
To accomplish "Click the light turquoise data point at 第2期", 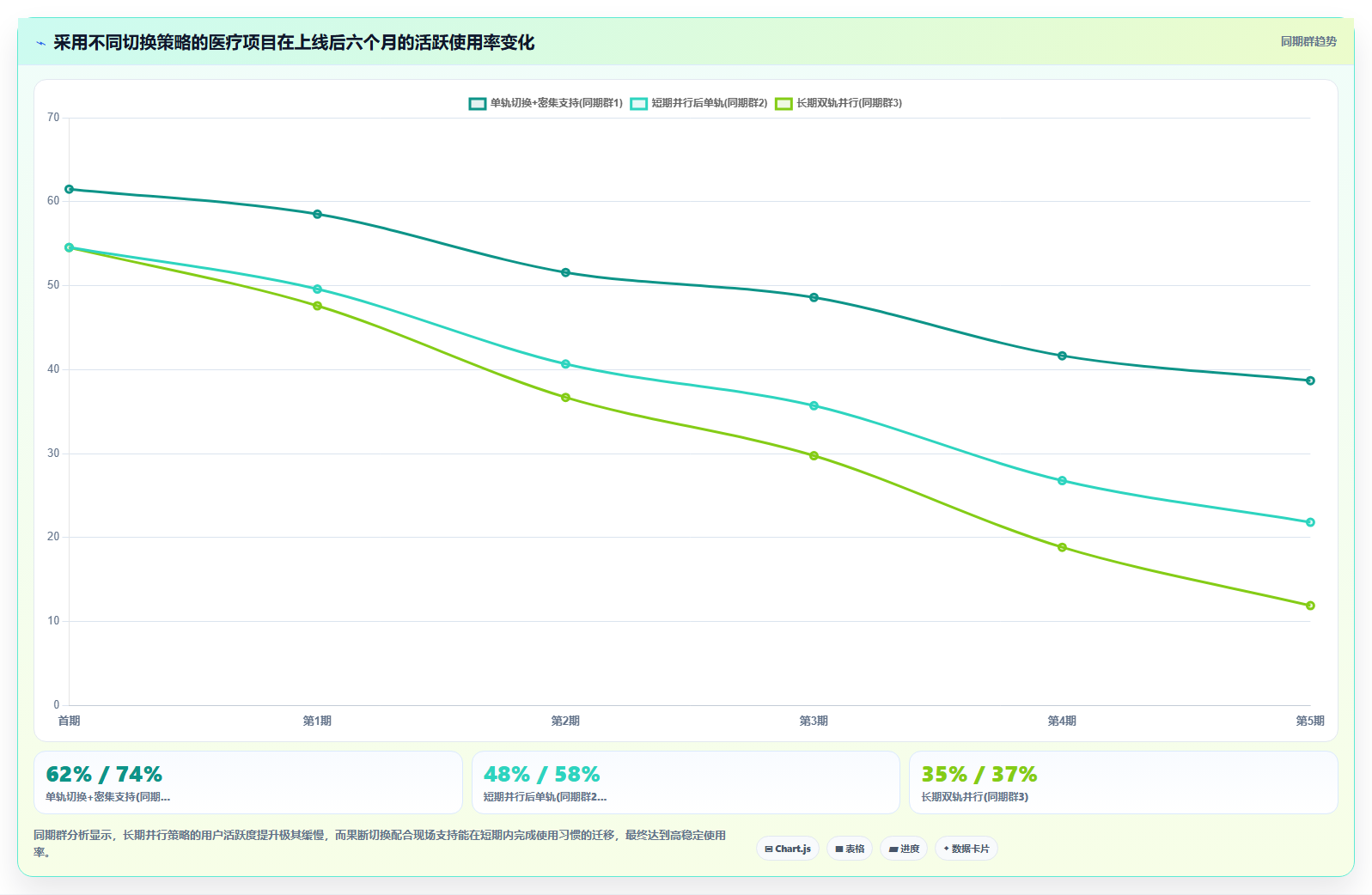I will [x=565, y=364].
